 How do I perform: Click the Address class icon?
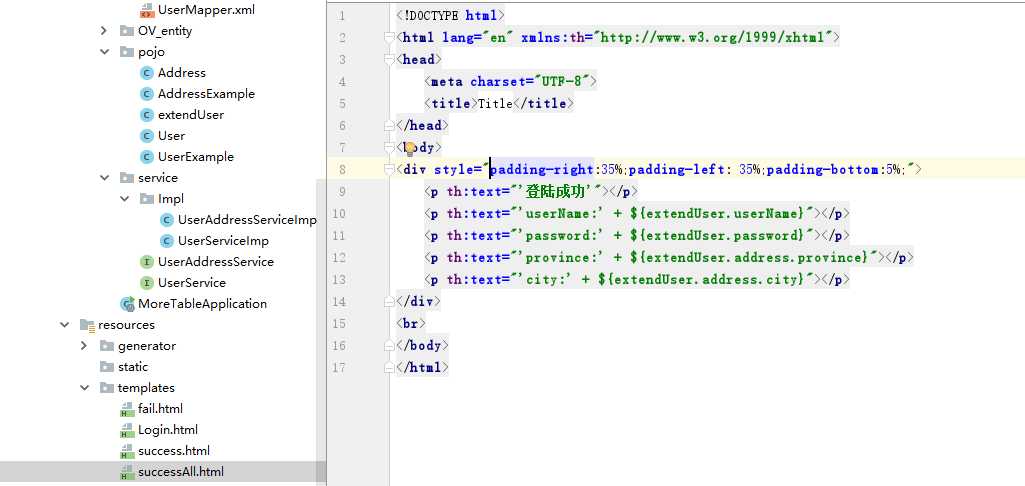coord(147,73)
